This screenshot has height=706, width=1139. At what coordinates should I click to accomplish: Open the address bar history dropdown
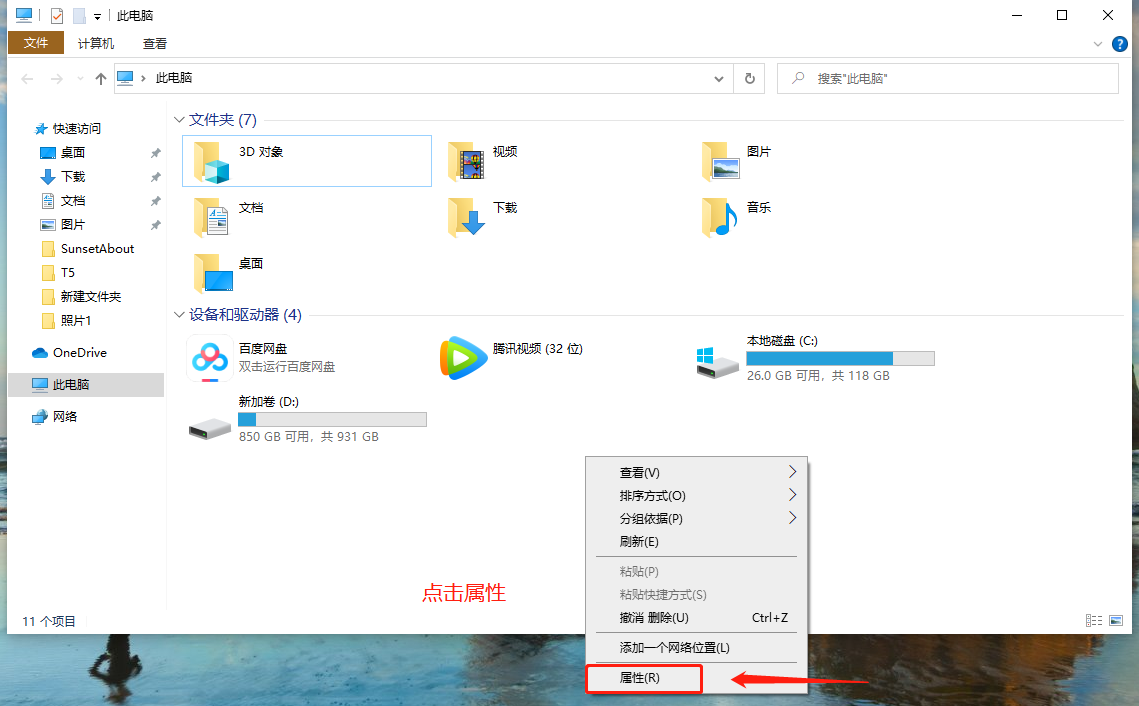pyautogui.click(x=718, y=78)
